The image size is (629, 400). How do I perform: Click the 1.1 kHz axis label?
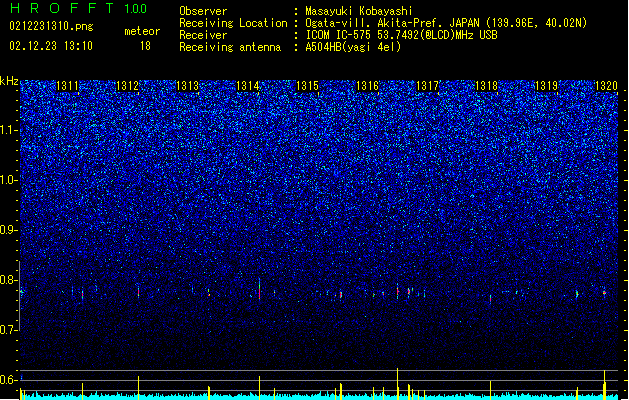pyautogui.click(x=8, y=130)
